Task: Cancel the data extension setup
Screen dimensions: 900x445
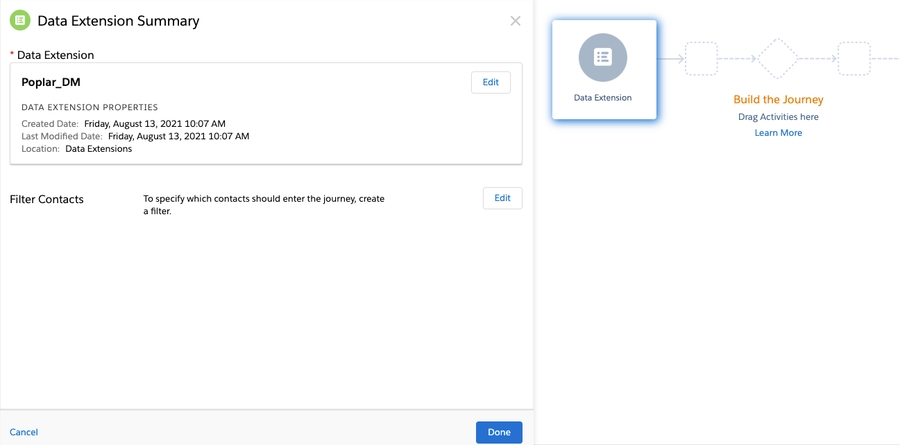Action: pos(24,432)
